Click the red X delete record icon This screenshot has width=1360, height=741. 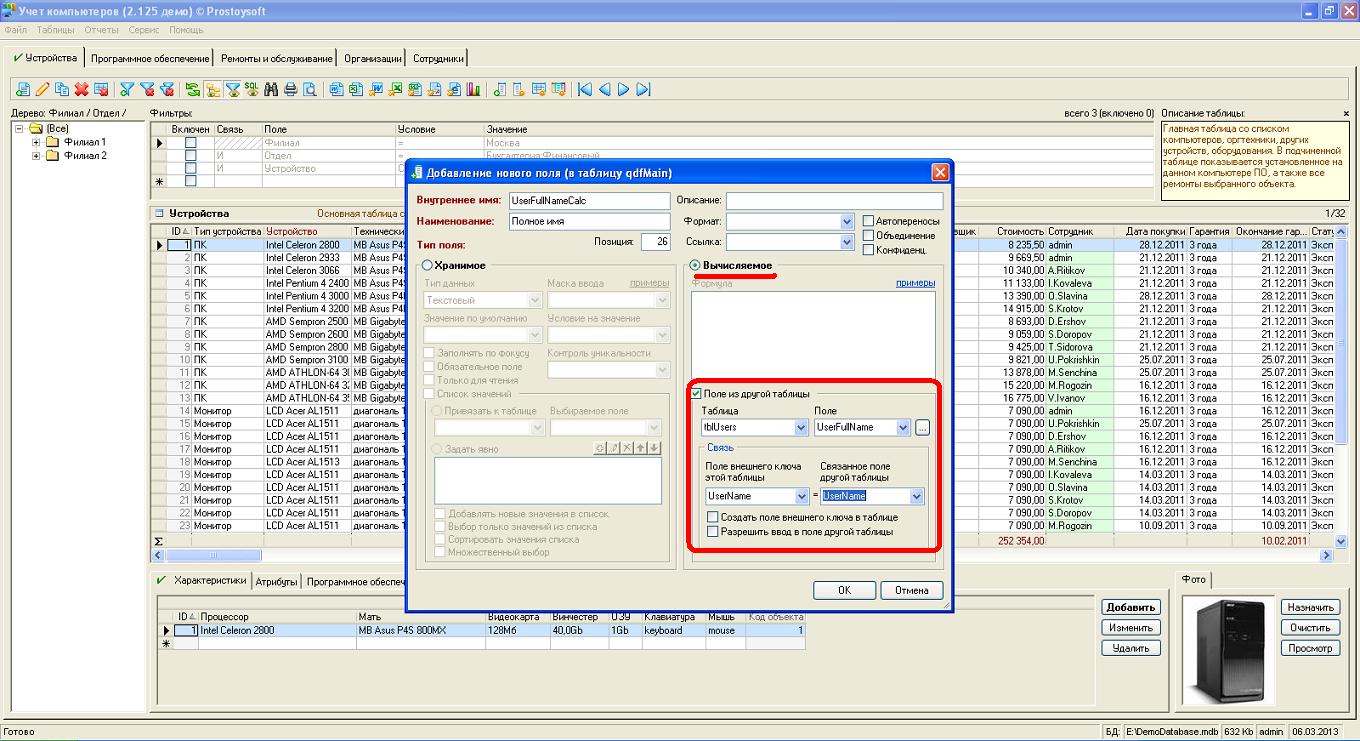(82, 90)
